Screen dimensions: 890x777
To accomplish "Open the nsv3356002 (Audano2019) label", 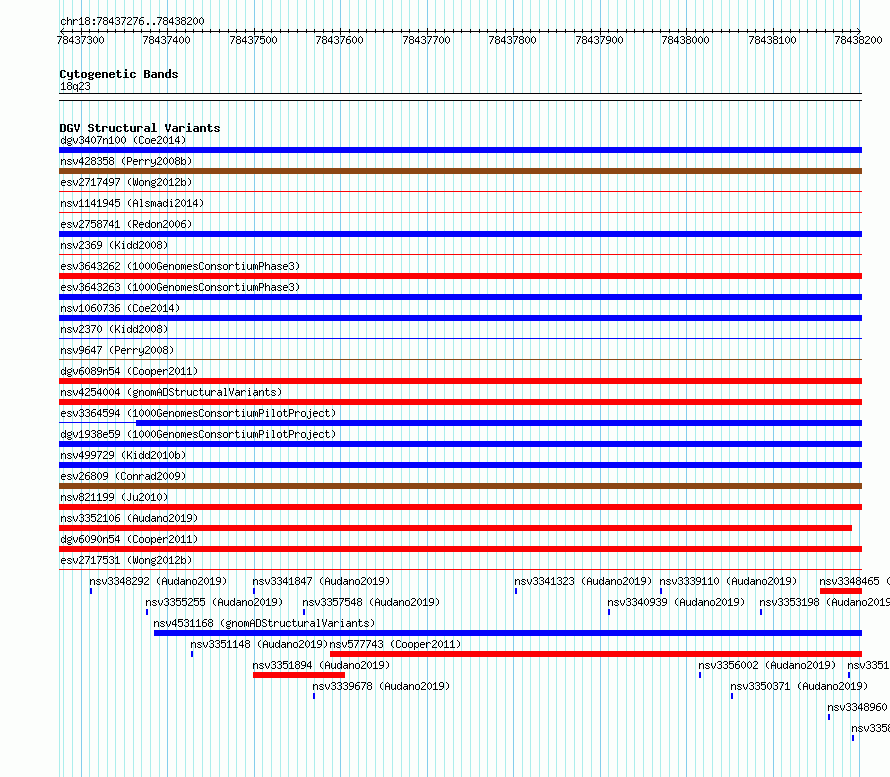I will 767,665.
